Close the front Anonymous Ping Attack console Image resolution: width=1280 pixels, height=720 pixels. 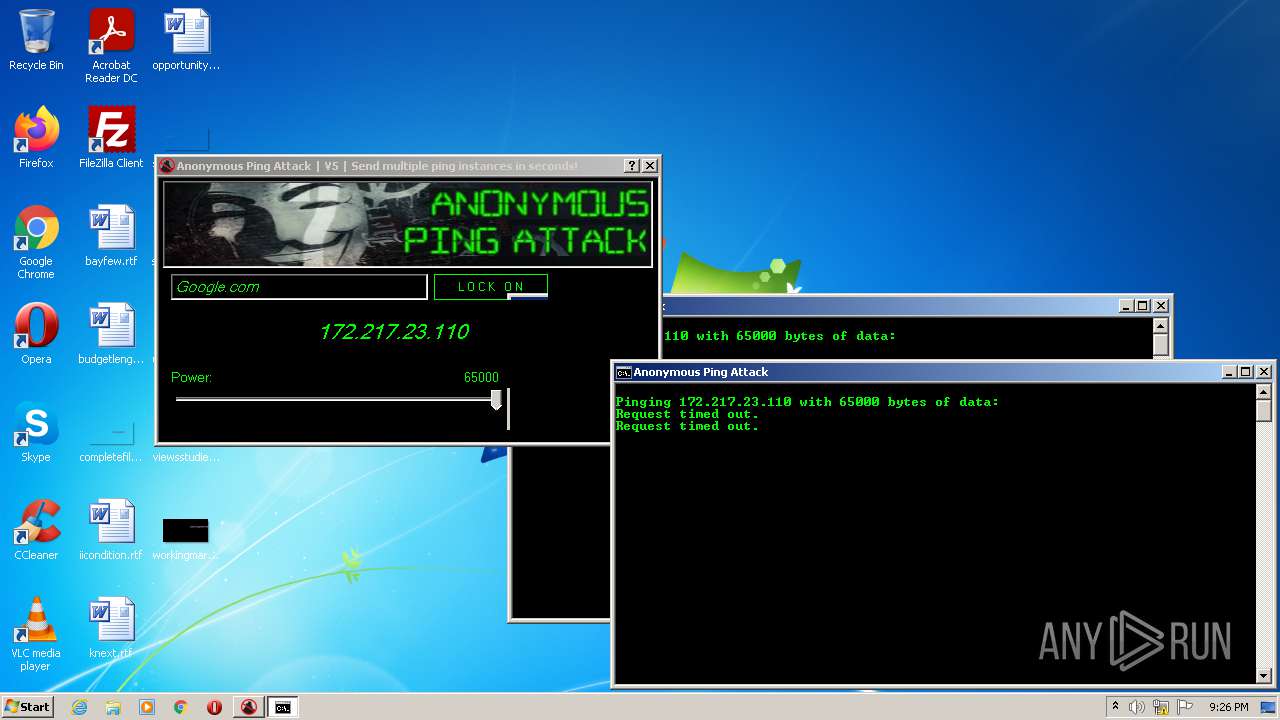(x=1264, y=372)
